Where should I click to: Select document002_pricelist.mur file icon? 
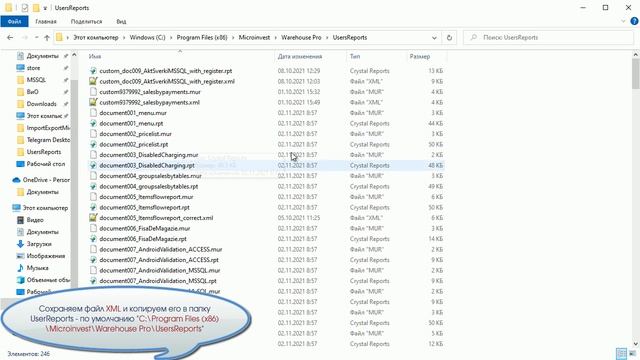point(93,134)
